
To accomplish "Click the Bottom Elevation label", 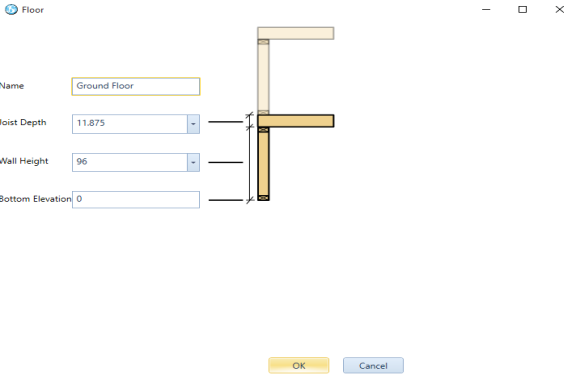I will pyautogui.click(x=35, y=199).
